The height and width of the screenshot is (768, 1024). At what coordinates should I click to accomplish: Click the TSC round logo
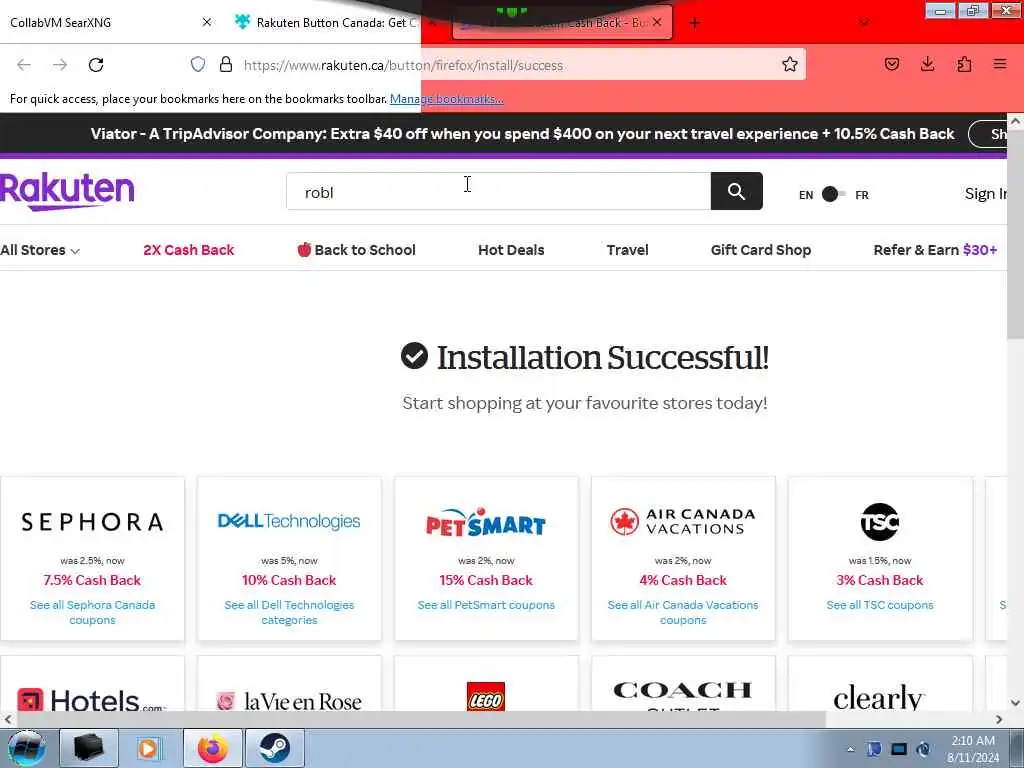pos(880,522)
